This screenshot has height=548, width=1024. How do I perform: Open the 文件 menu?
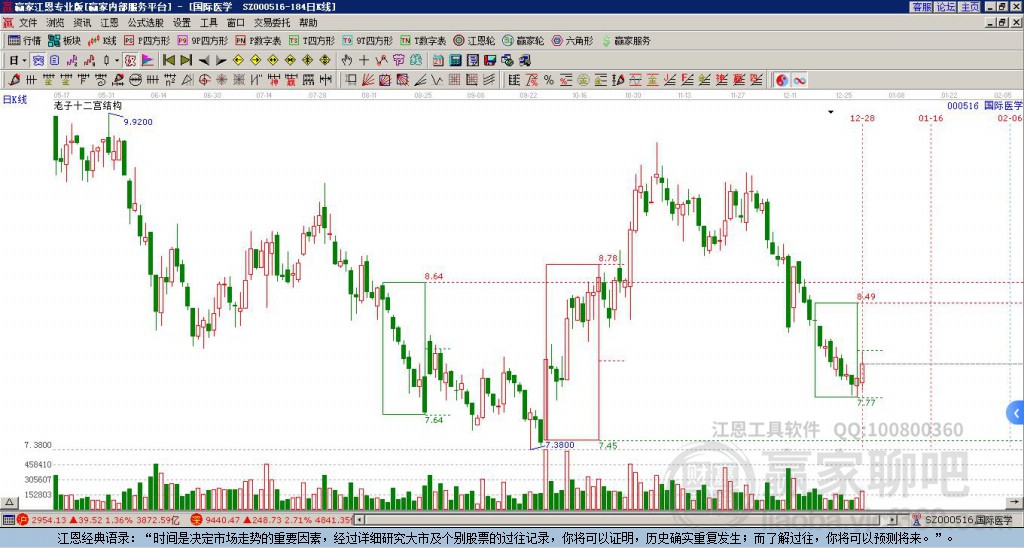coord(27,23)
